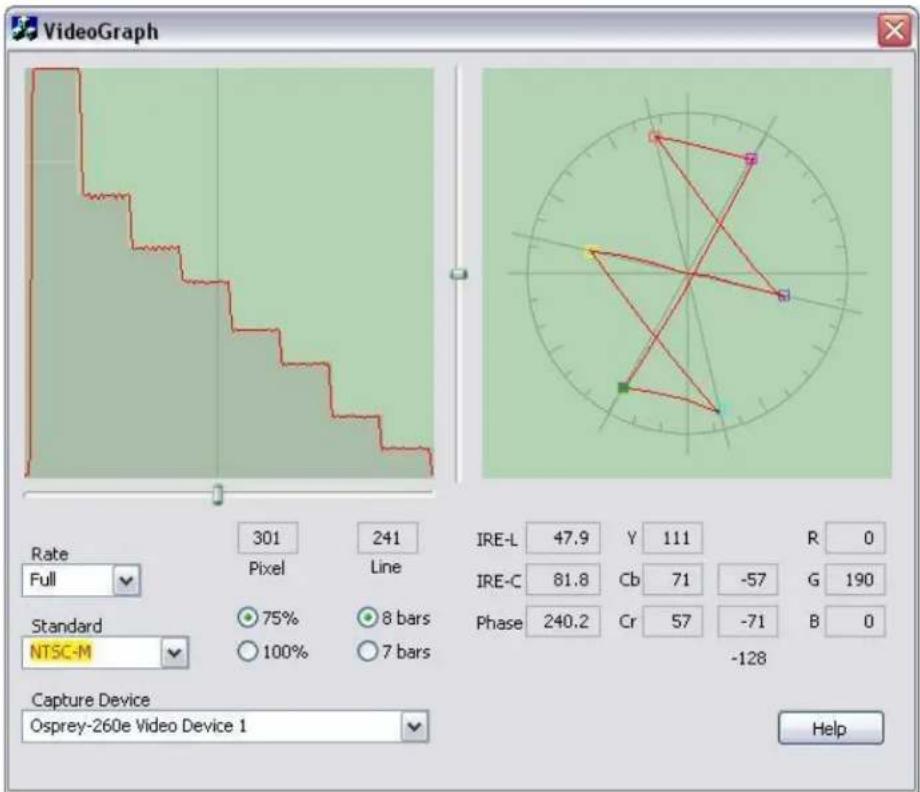Click the Rate combo box showing Full
This screenshot has width=920, height=792.
pyautogui.click(x=81, y=581)
